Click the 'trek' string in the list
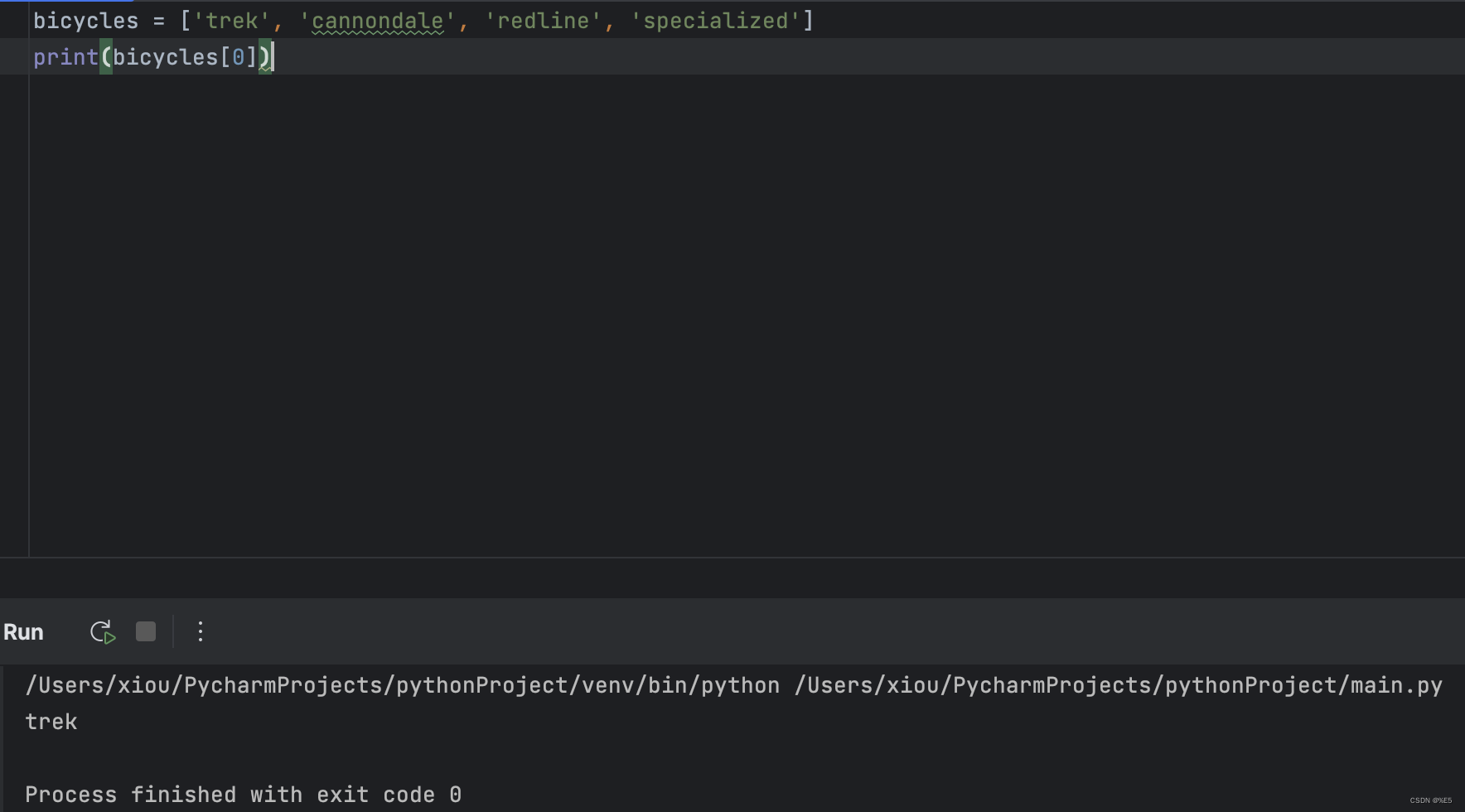 [x=231, y=21]
